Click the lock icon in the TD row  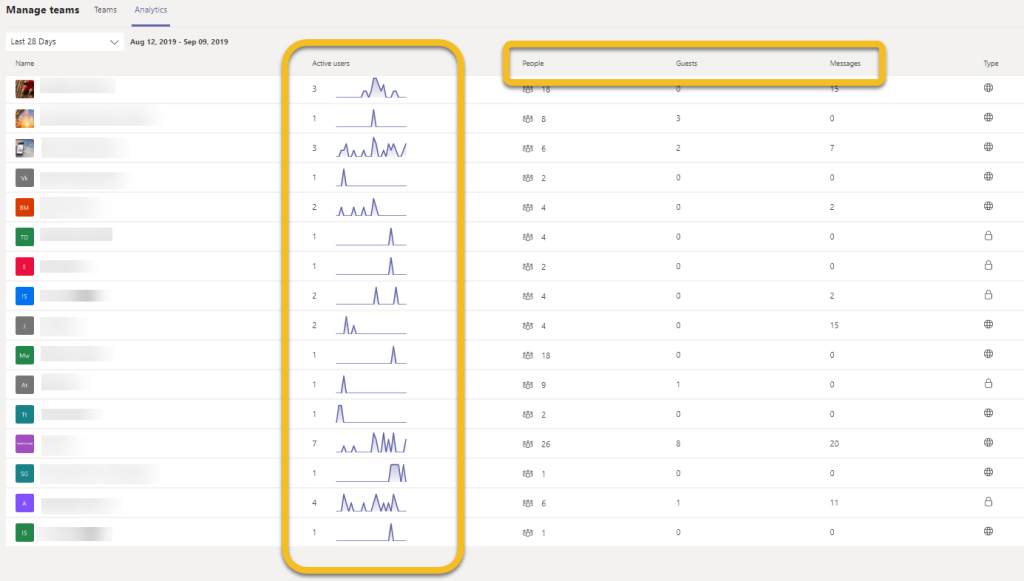point(988,236)
